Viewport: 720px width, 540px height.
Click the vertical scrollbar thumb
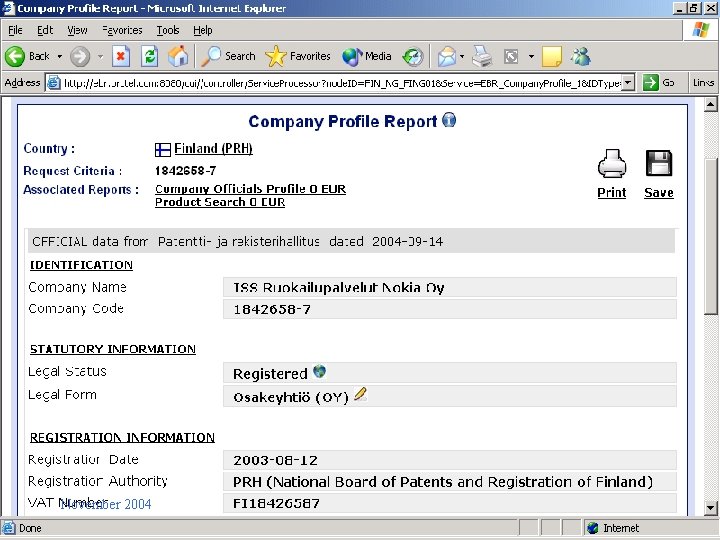pos(710,236)
